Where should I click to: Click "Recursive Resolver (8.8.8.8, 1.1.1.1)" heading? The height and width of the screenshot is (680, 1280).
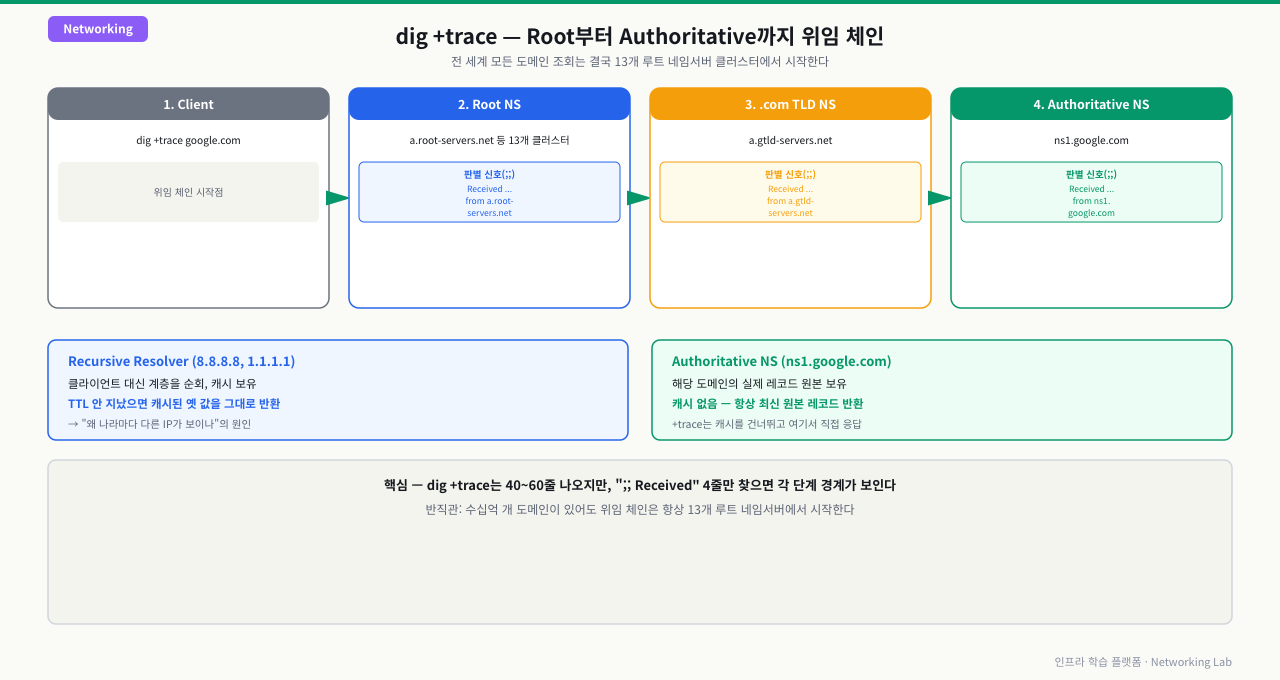click(181, 362)
